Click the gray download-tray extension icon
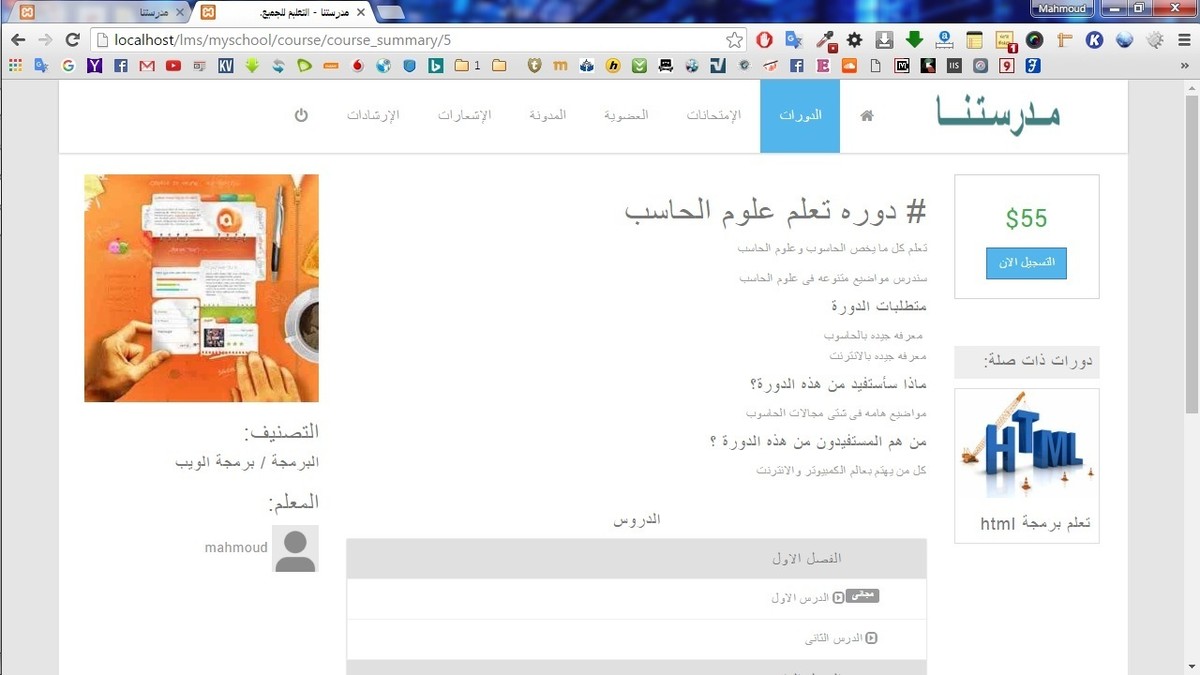The image size is (1200, 675). point(884,40)
